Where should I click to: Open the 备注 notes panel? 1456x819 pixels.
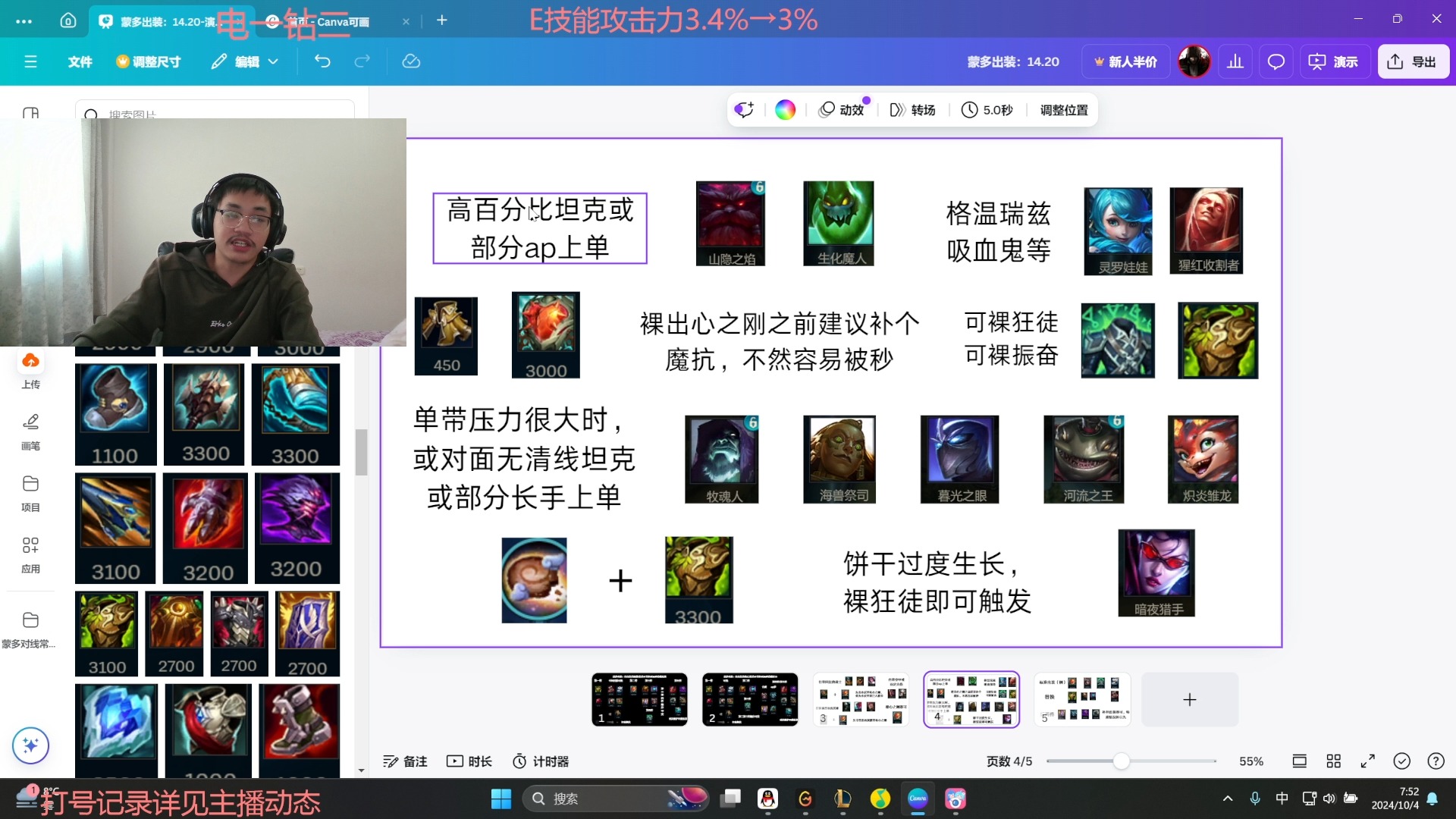406,761
